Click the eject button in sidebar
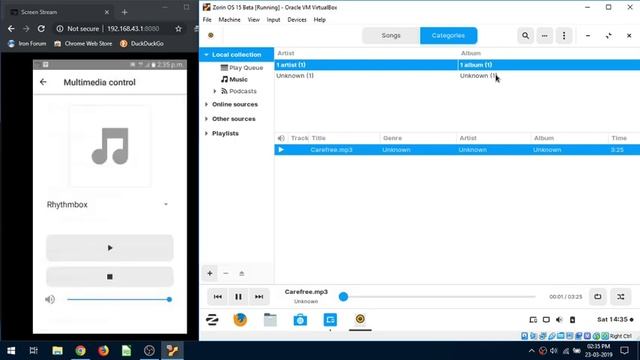Viewport: 640px width, 360px height. click(x=242, y=273)
